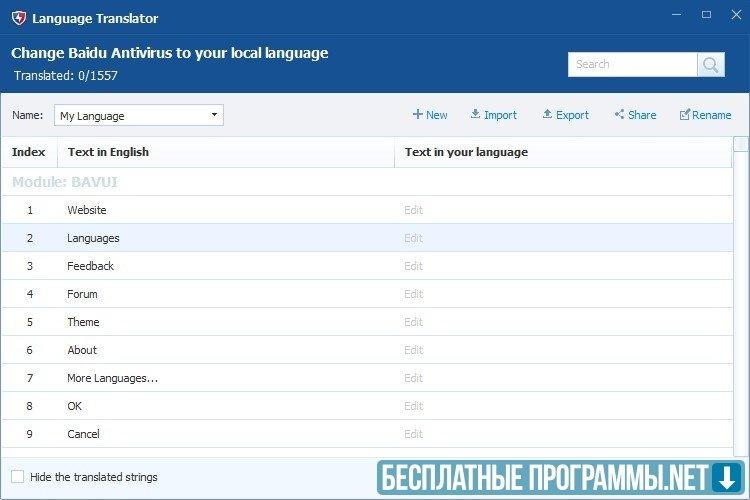Edit translation for Cancel row
The height and width of the screenshot is (500, 750).
point(413,434)
